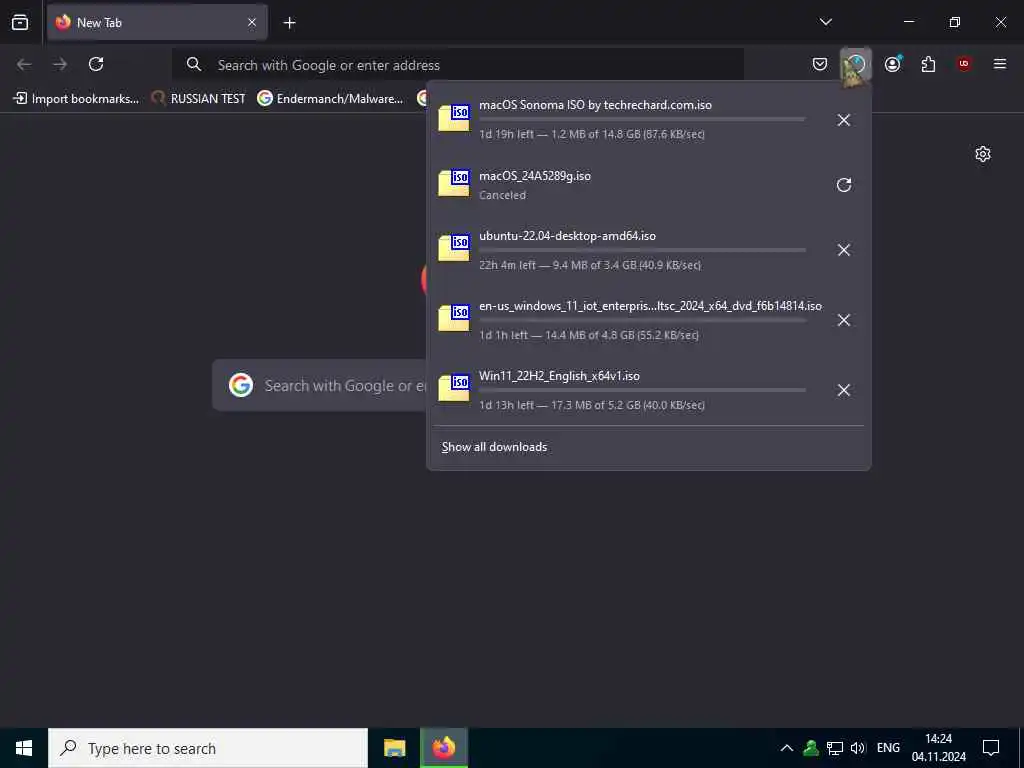This screenshot has height=768, width=1024.
Task: Open RUSSIAN TEST bookmark
Action: point(199,99)
